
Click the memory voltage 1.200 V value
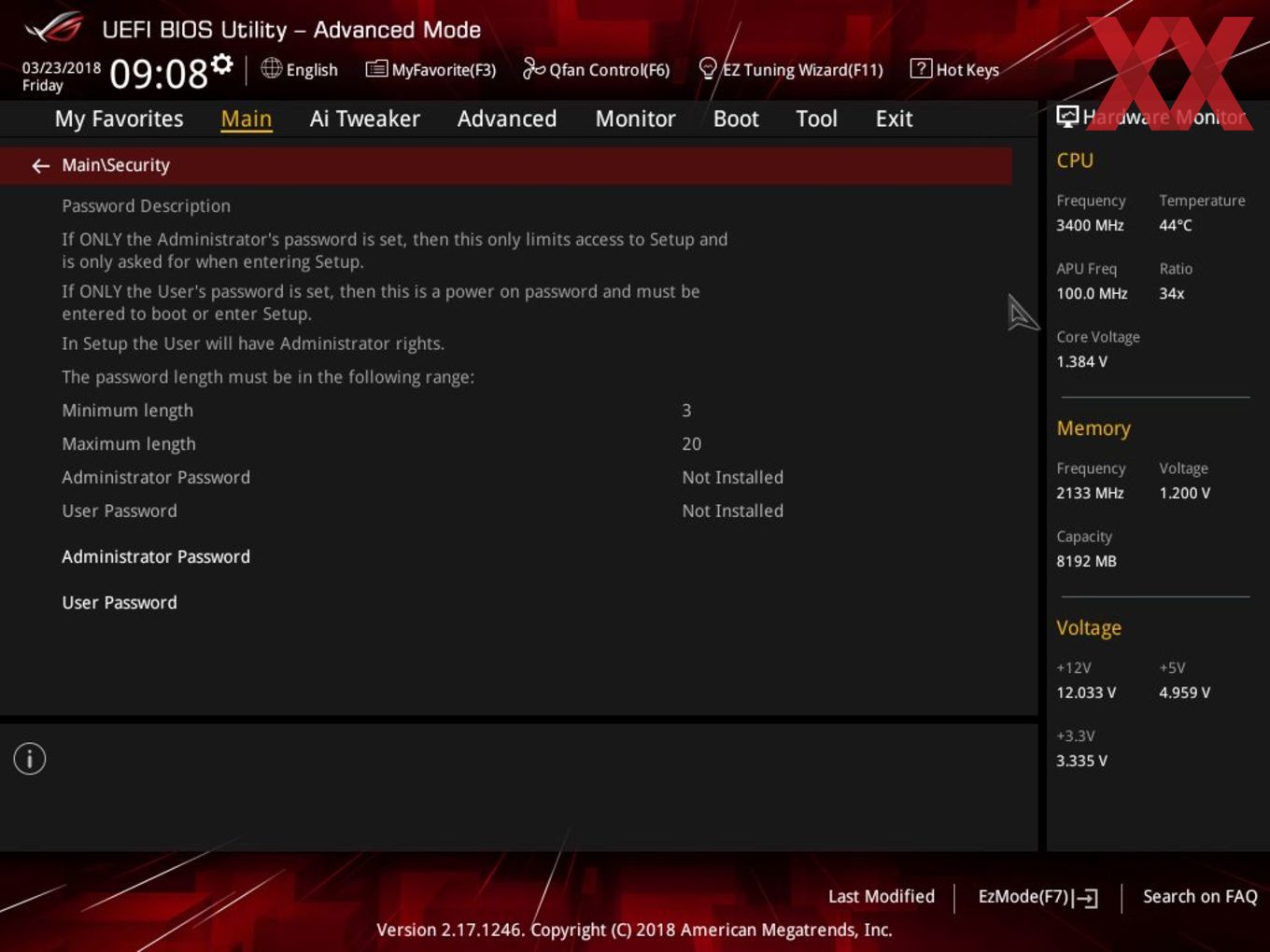pos(1184,493)
